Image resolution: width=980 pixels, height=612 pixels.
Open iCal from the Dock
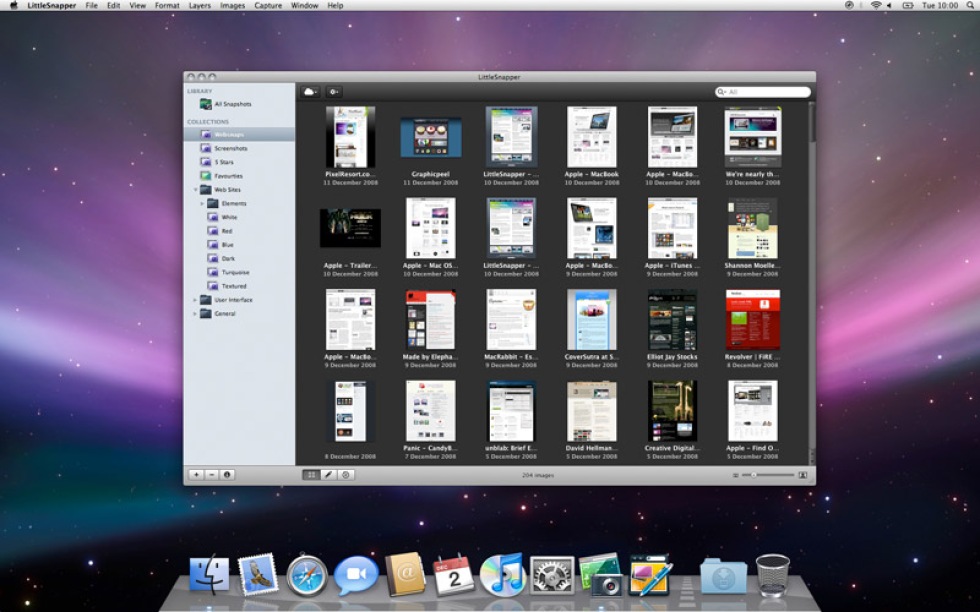[x=454, y=574]
